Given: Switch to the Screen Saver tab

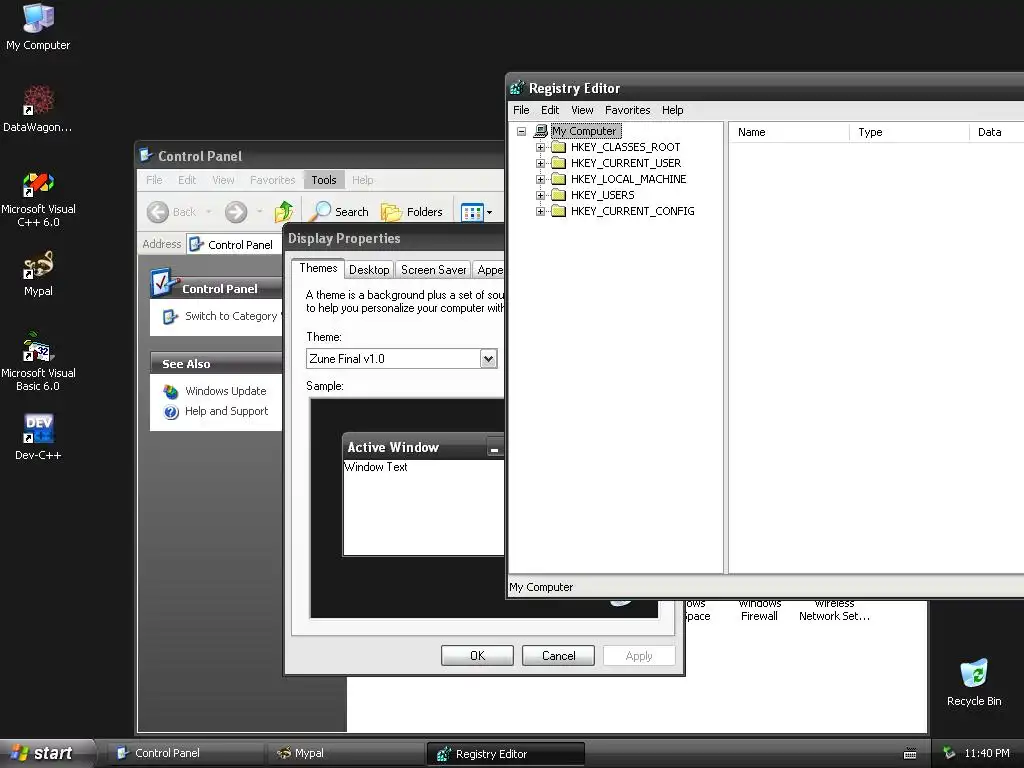Looking at the screenshot, I should (434, 270).
